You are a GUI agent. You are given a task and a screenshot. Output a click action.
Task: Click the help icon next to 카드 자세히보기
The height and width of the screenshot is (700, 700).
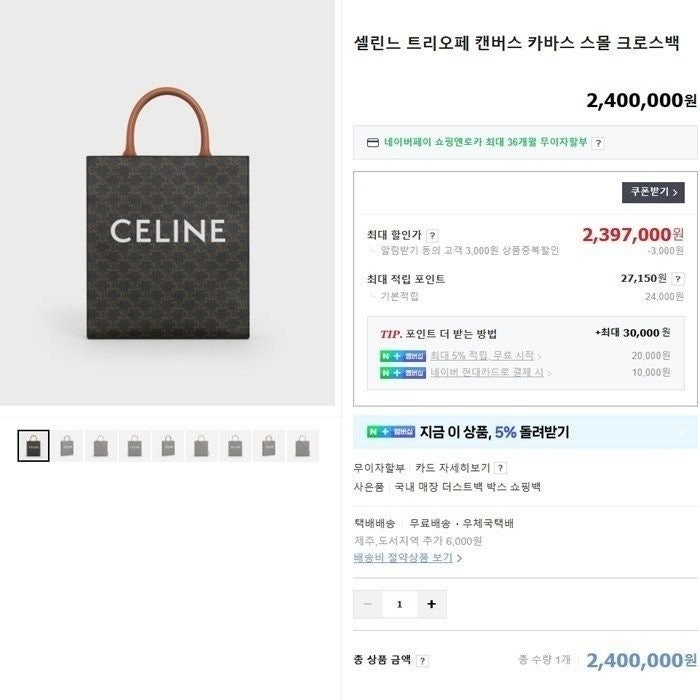tap(500, 468)
